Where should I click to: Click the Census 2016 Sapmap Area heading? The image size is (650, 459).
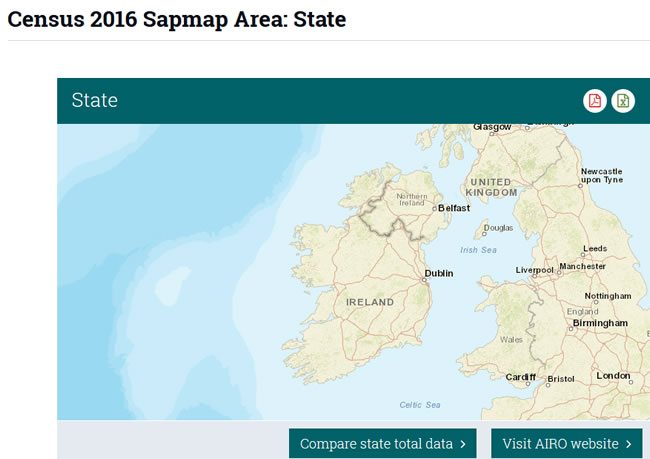pos(177,19)
